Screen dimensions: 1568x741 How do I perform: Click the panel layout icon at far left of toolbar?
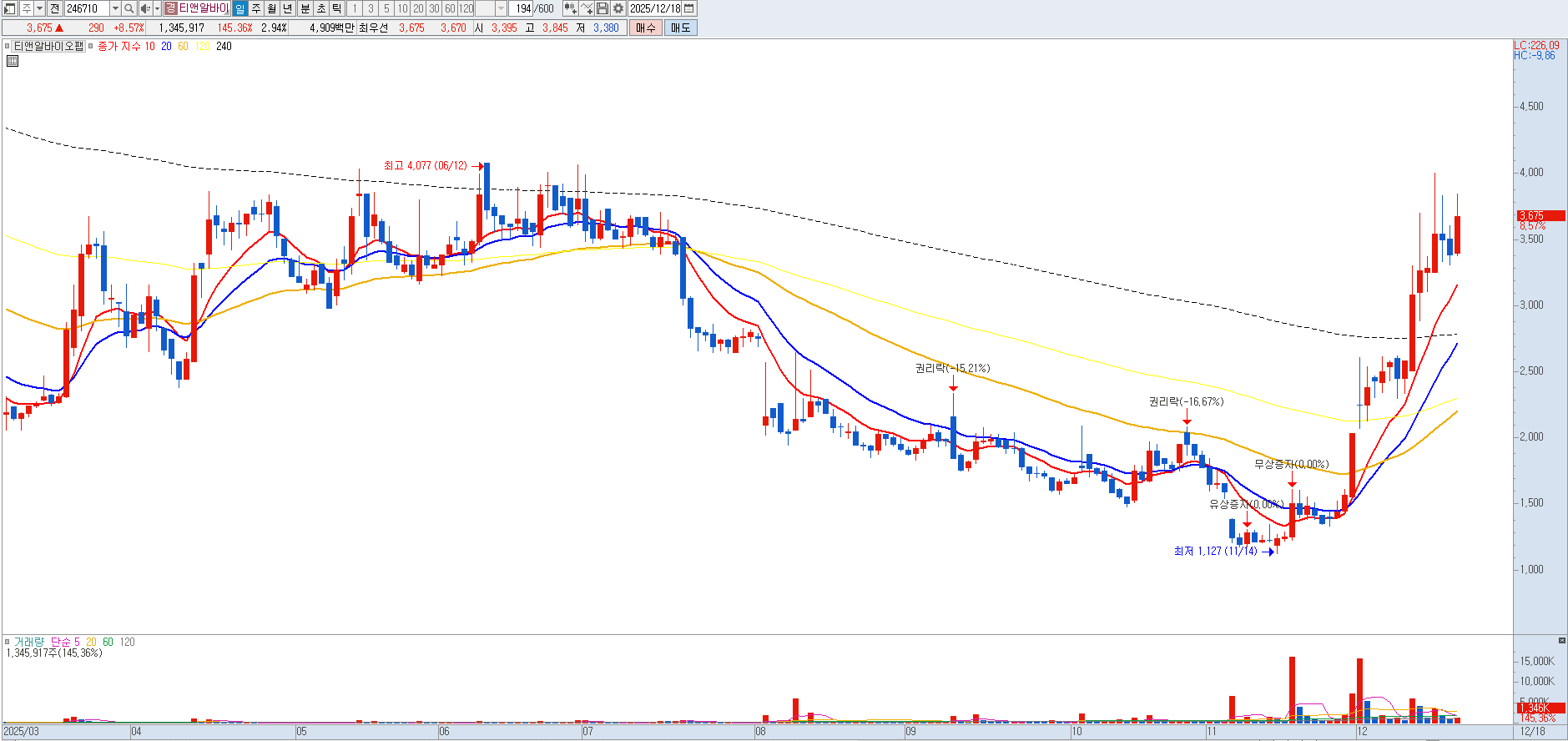[10, 8]
